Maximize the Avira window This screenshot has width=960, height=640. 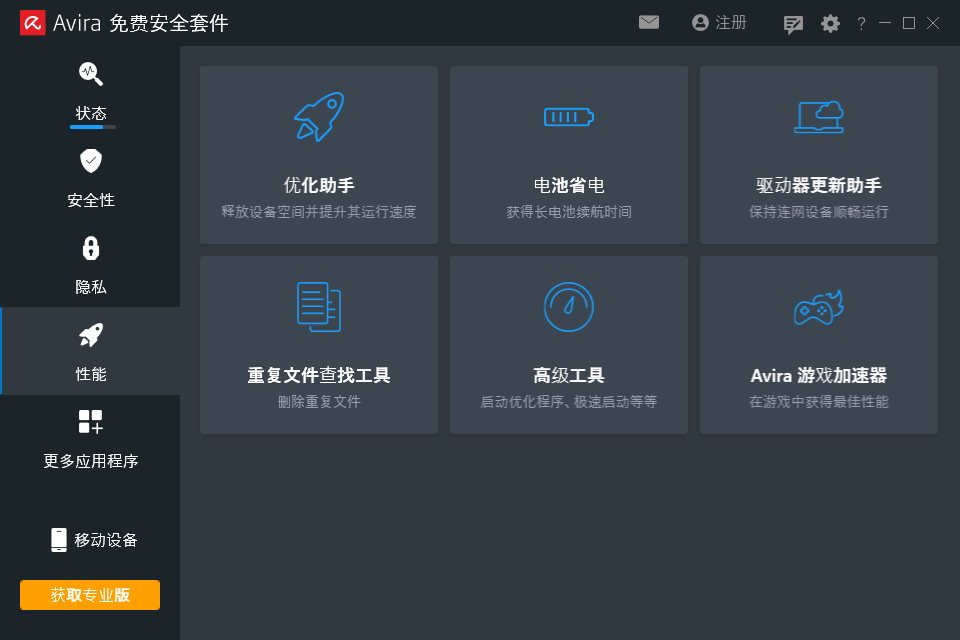click(x=909, y=23)
